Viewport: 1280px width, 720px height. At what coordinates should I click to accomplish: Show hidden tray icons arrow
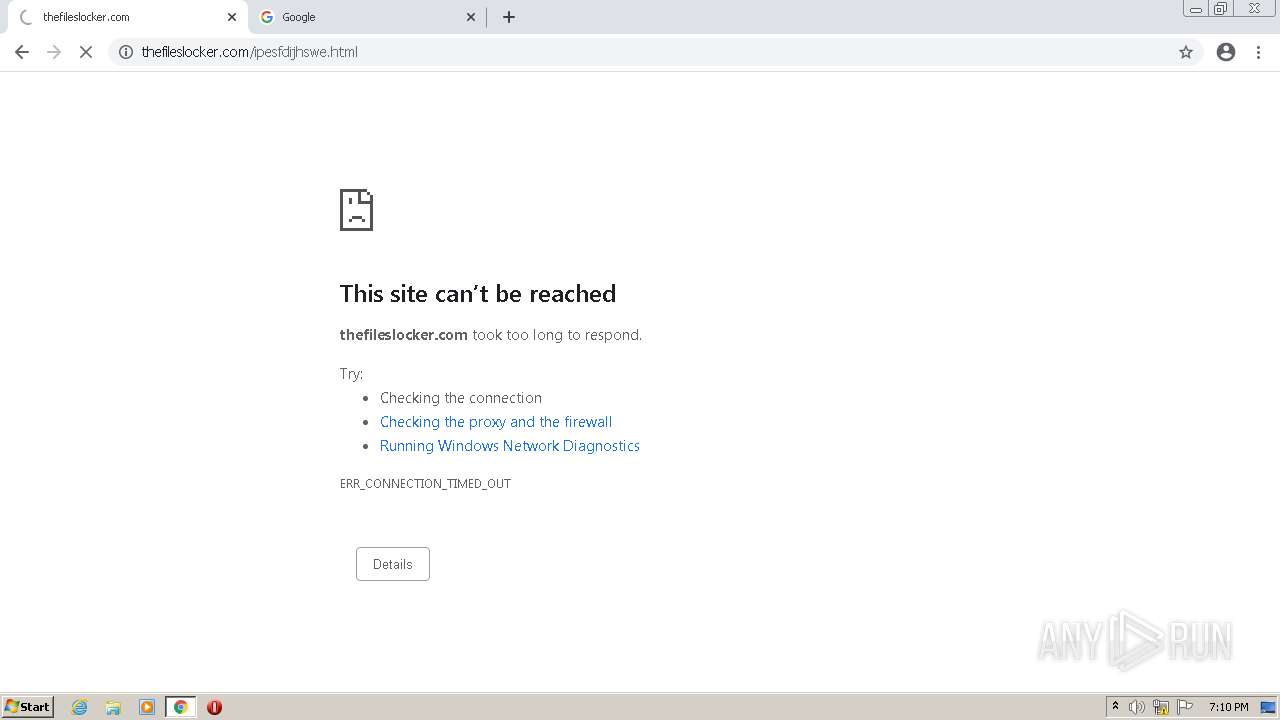tap(1115, 707)
